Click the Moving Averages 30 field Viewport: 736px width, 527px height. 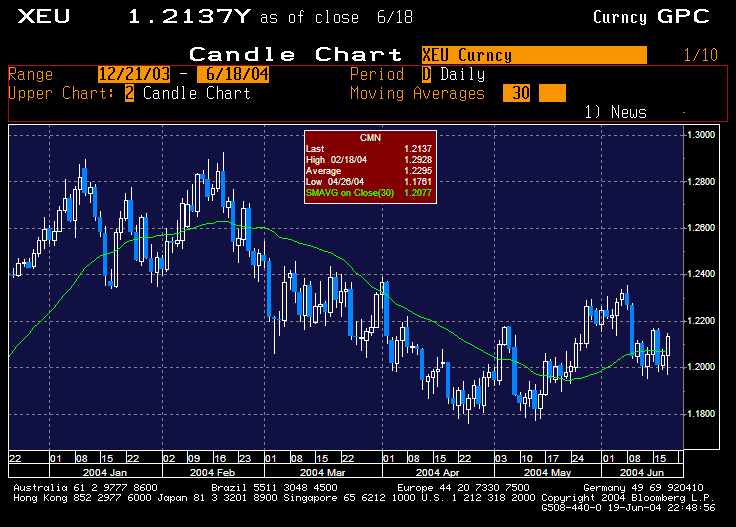[x=517, y=93]
